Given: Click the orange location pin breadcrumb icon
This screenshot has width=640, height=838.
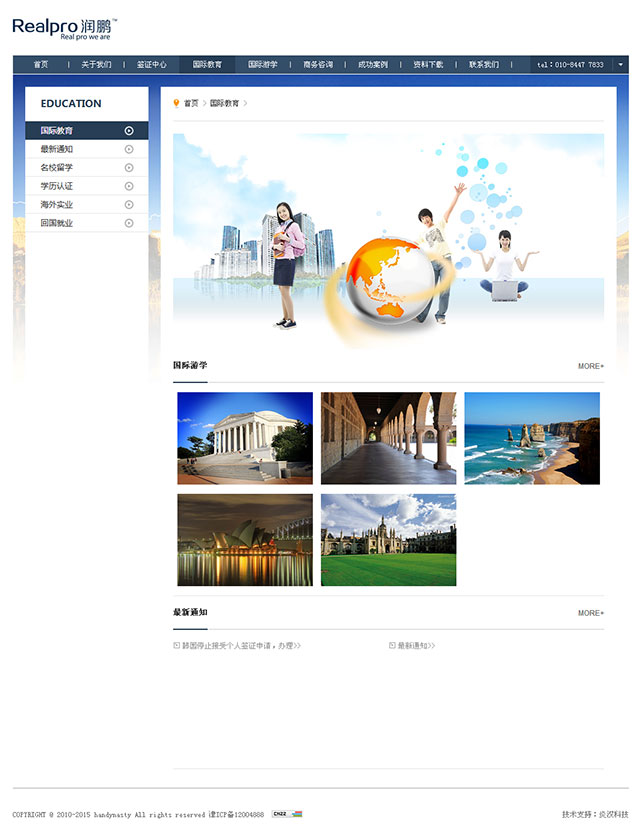Looking at the screenshot, I should (x=177, y=103).
